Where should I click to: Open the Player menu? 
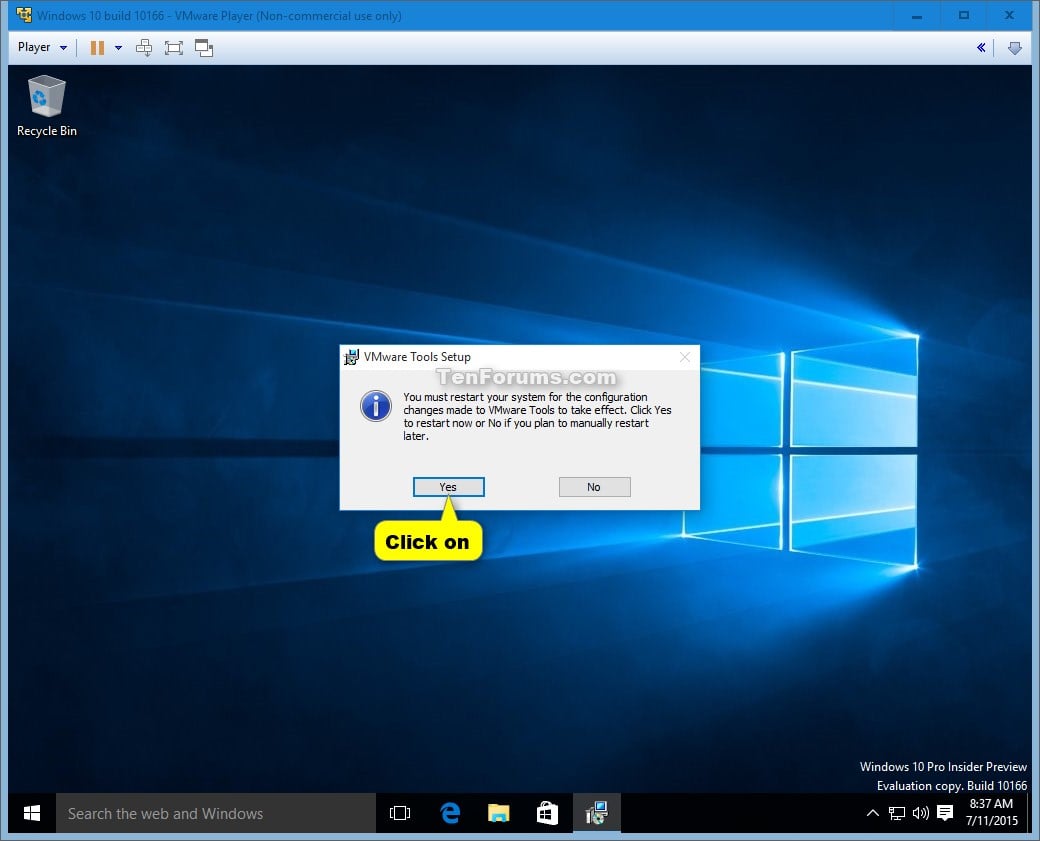pos(42,47)
